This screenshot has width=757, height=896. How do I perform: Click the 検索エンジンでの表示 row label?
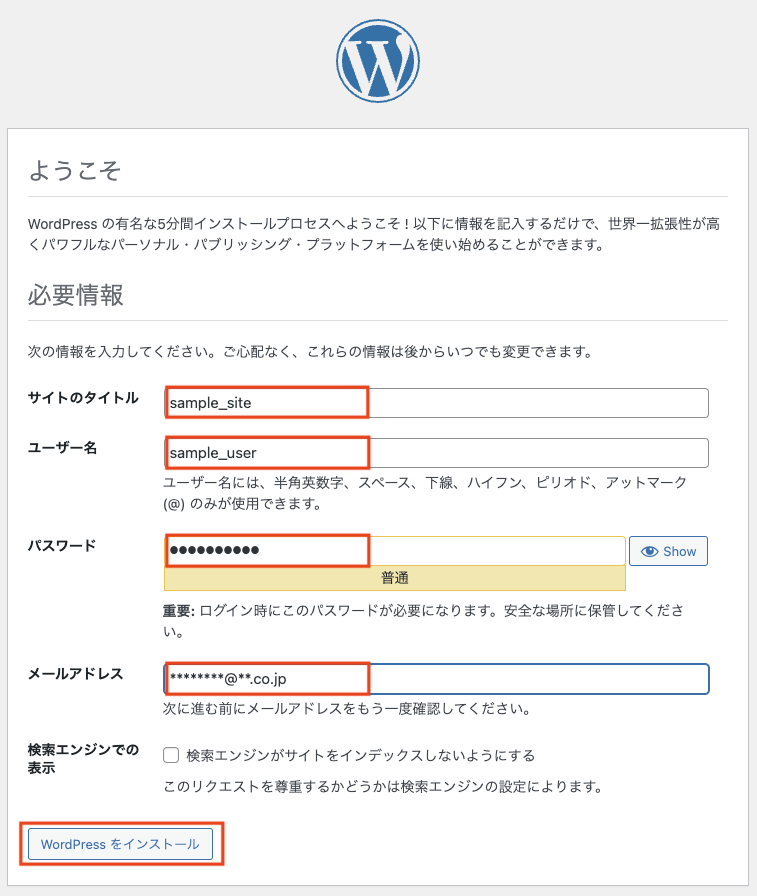coord(83,759)
